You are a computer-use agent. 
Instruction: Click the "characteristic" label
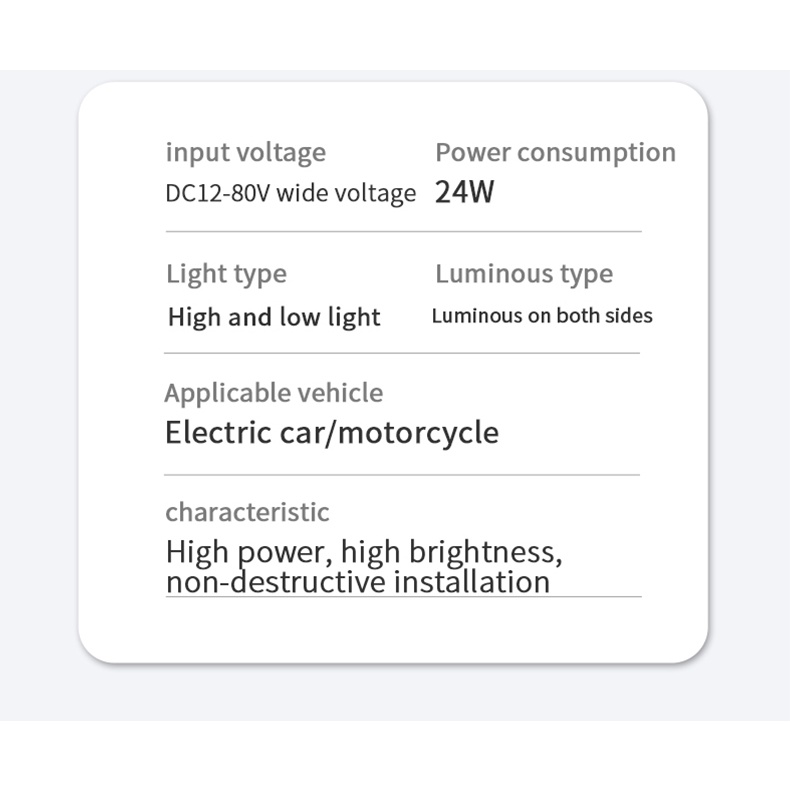[246, 512]
